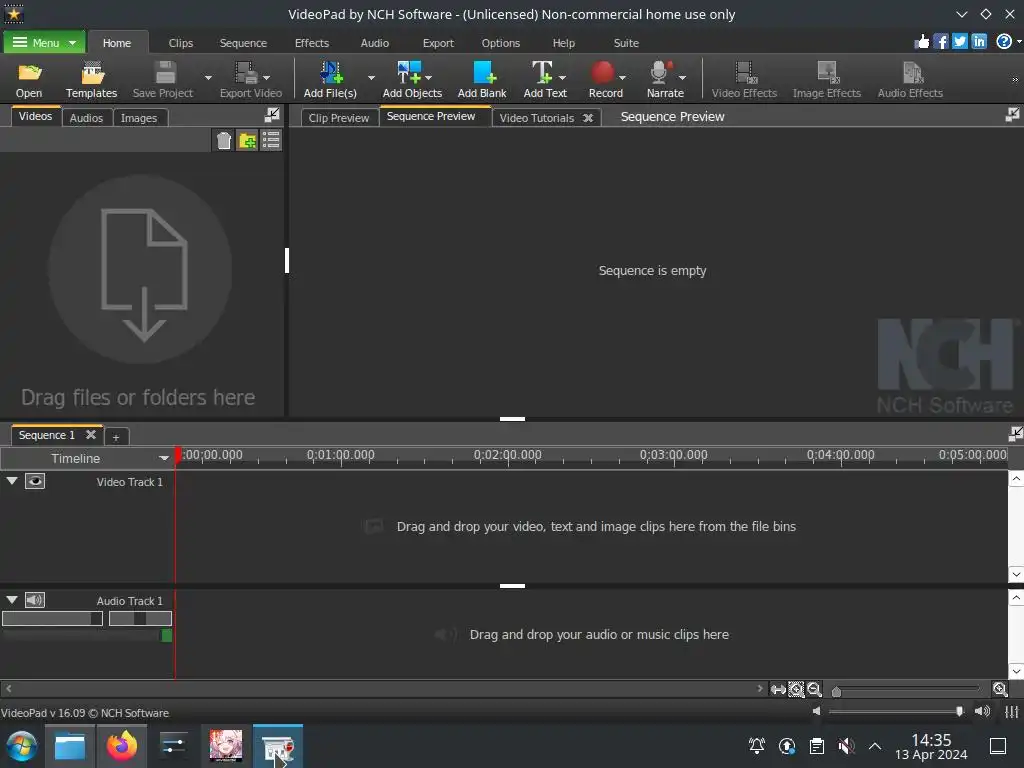Show hidden system tray icons arrow
Image resolution: width=1024 pixels, height=768 pixels.
875,746
